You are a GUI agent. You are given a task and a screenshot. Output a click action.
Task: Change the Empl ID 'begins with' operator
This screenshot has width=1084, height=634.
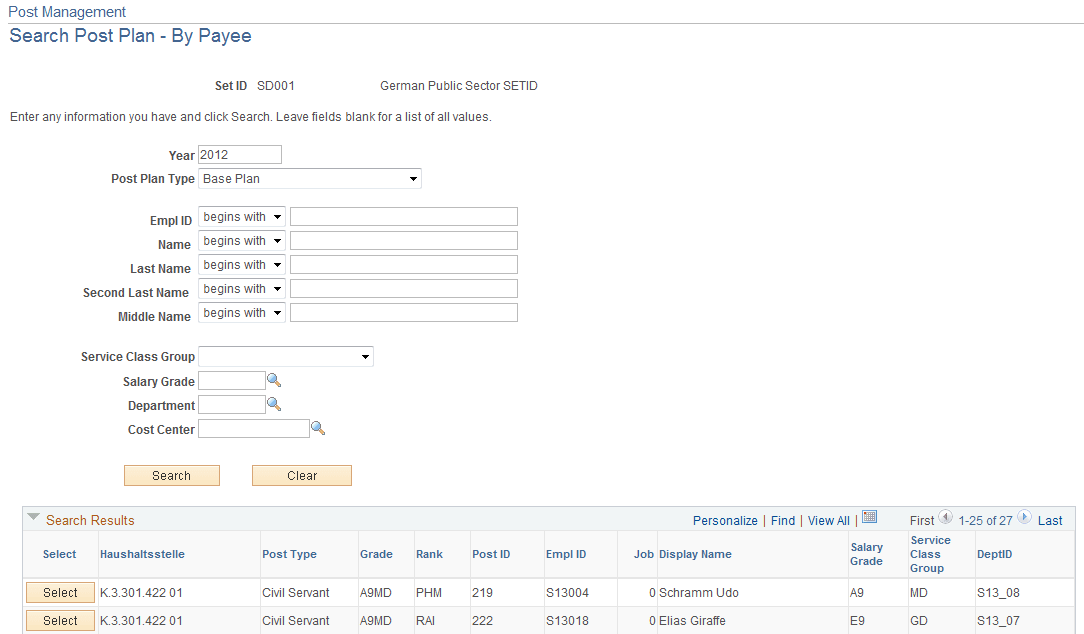(x=241, y=216)
